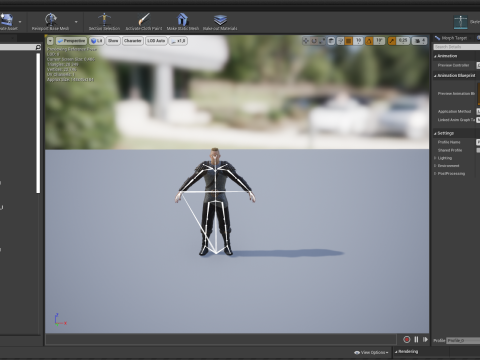This screenshot has width=480, height=360.
Task: Click the Make Static Mesh icon
Action: (182, 19)
